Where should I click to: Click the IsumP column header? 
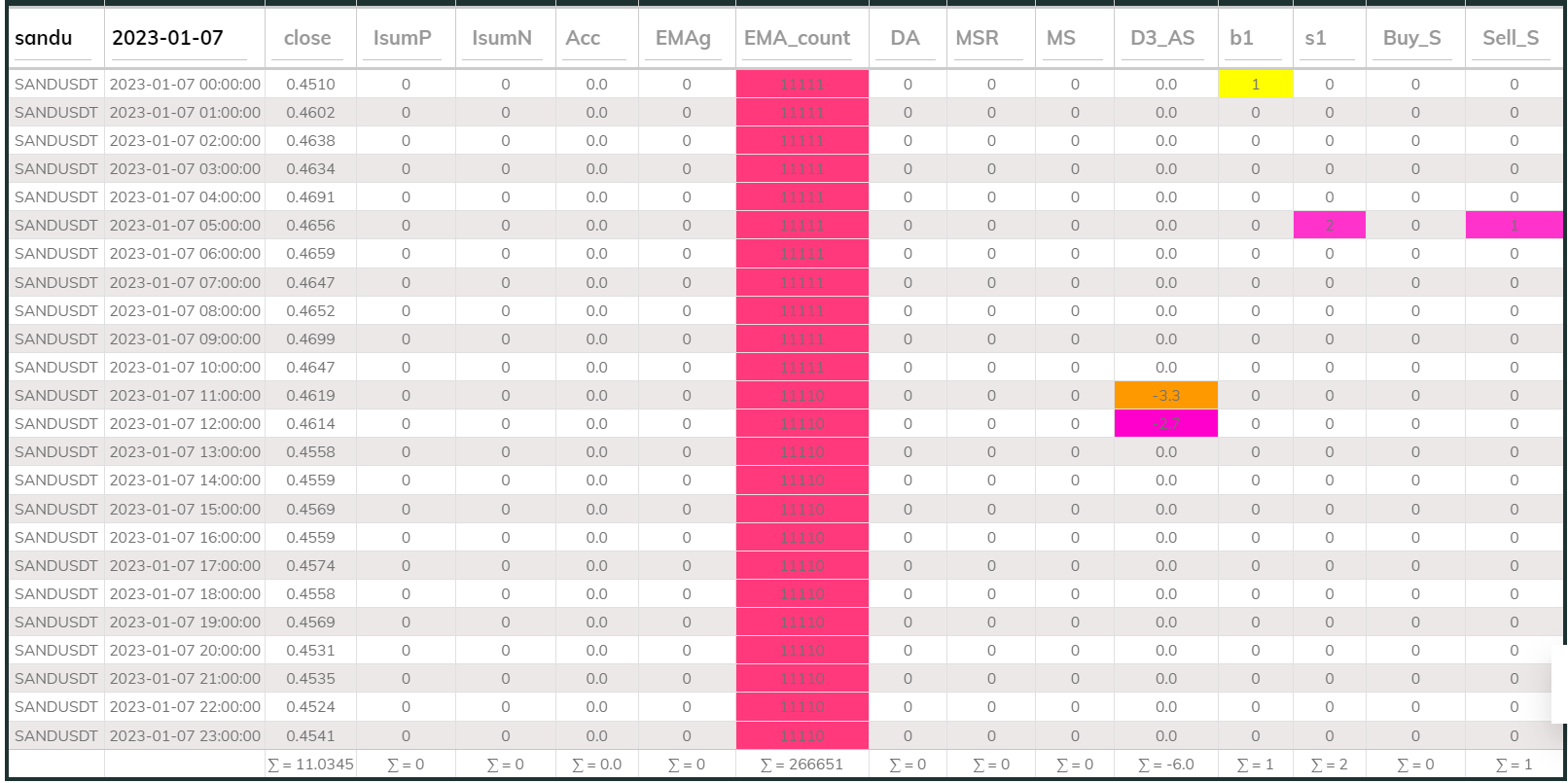click(402, 38)
